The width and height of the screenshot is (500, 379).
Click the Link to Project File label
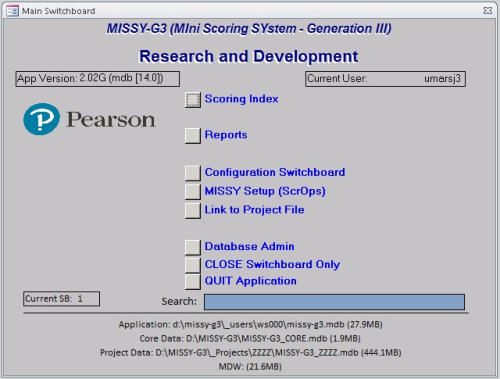pos(254,210)
